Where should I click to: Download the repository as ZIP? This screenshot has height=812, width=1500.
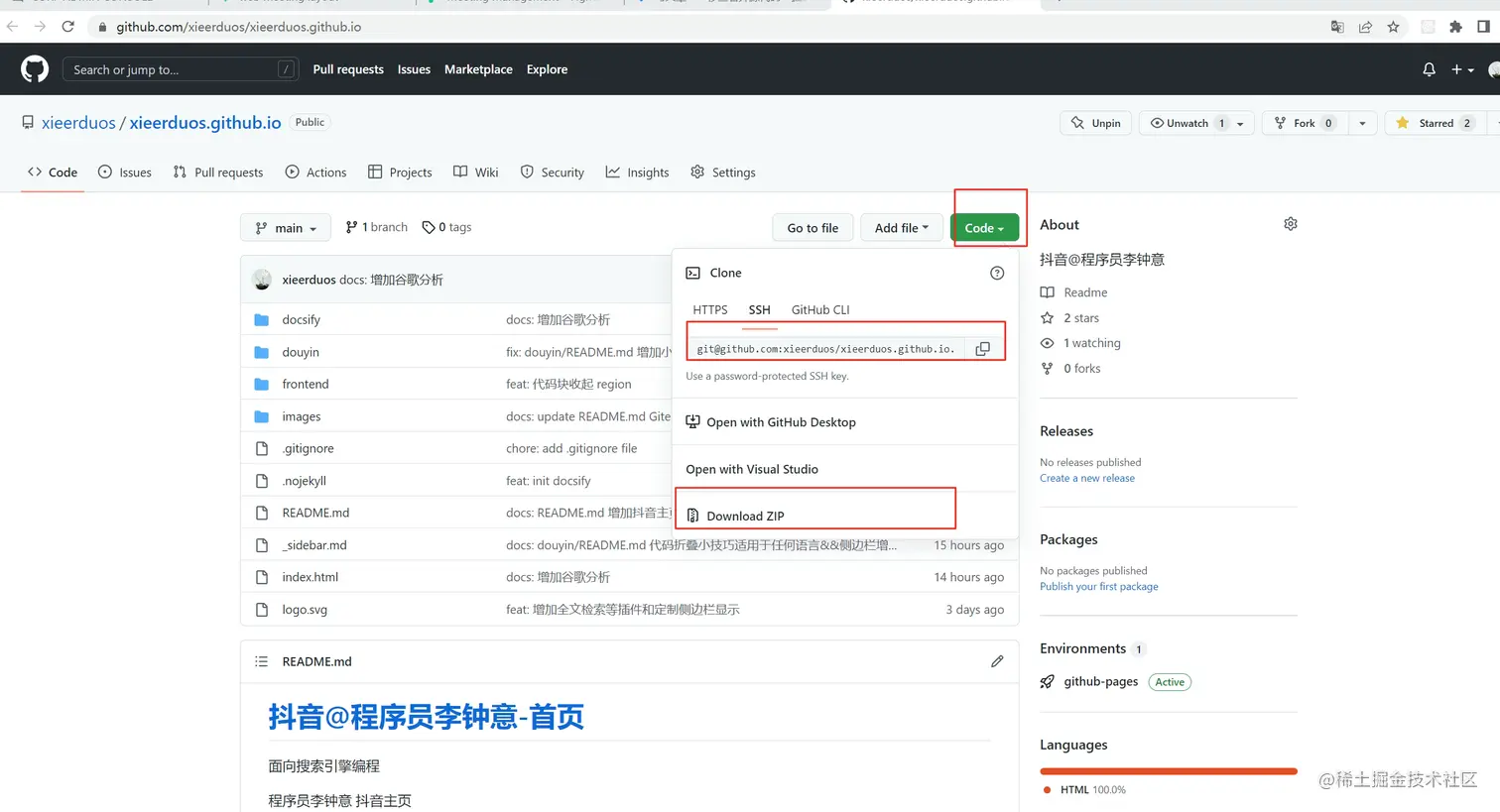point(735,517)
